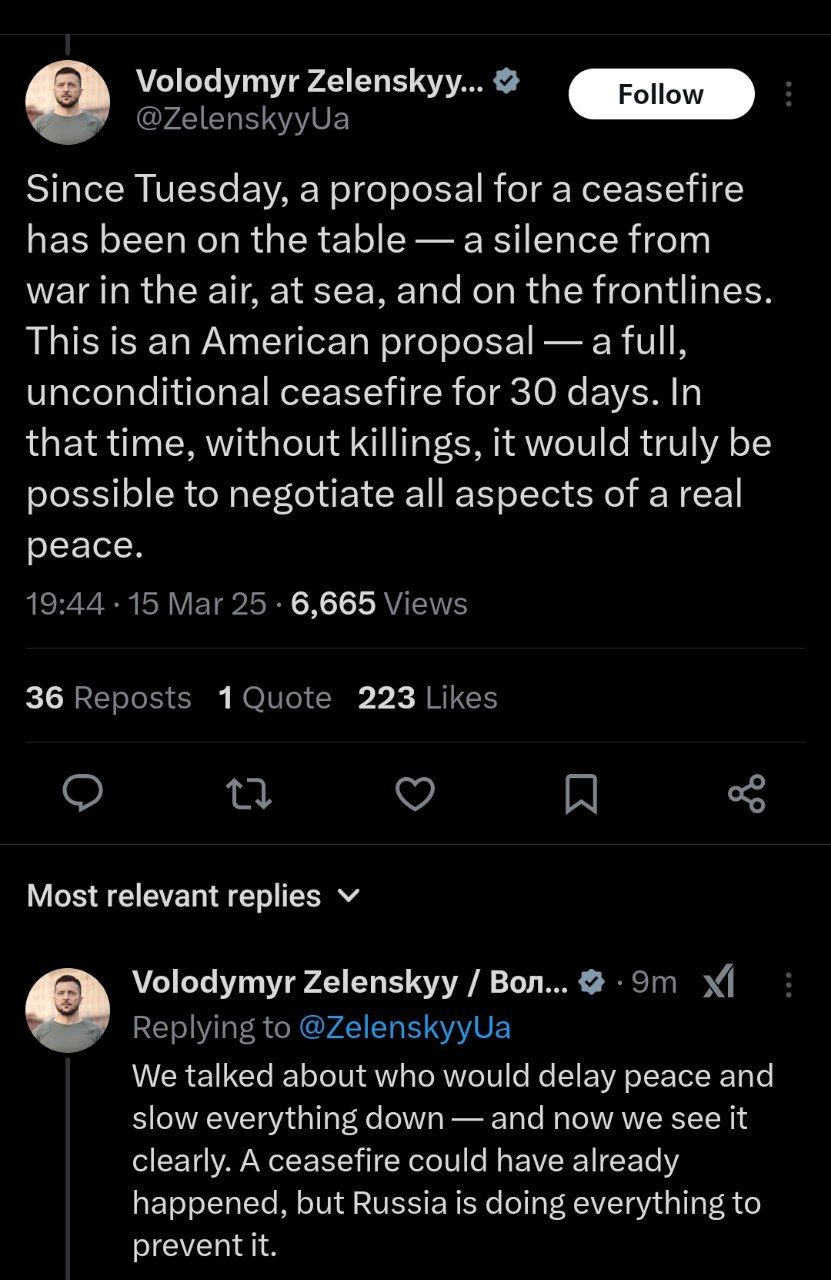Screen dimensions: 831x1280
Task: Click the reply speech bubble icon
Action: tap(84, 794)
